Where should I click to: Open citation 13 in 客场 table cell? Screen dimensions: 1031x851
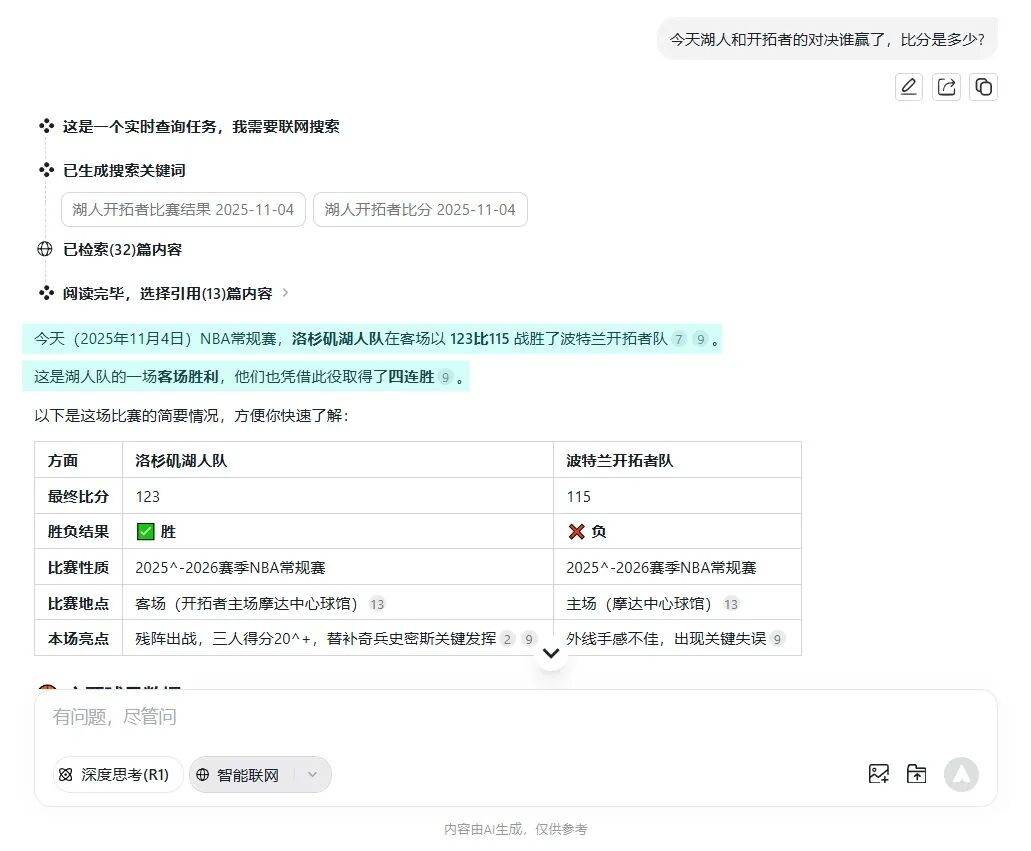(x=377, y=604)
